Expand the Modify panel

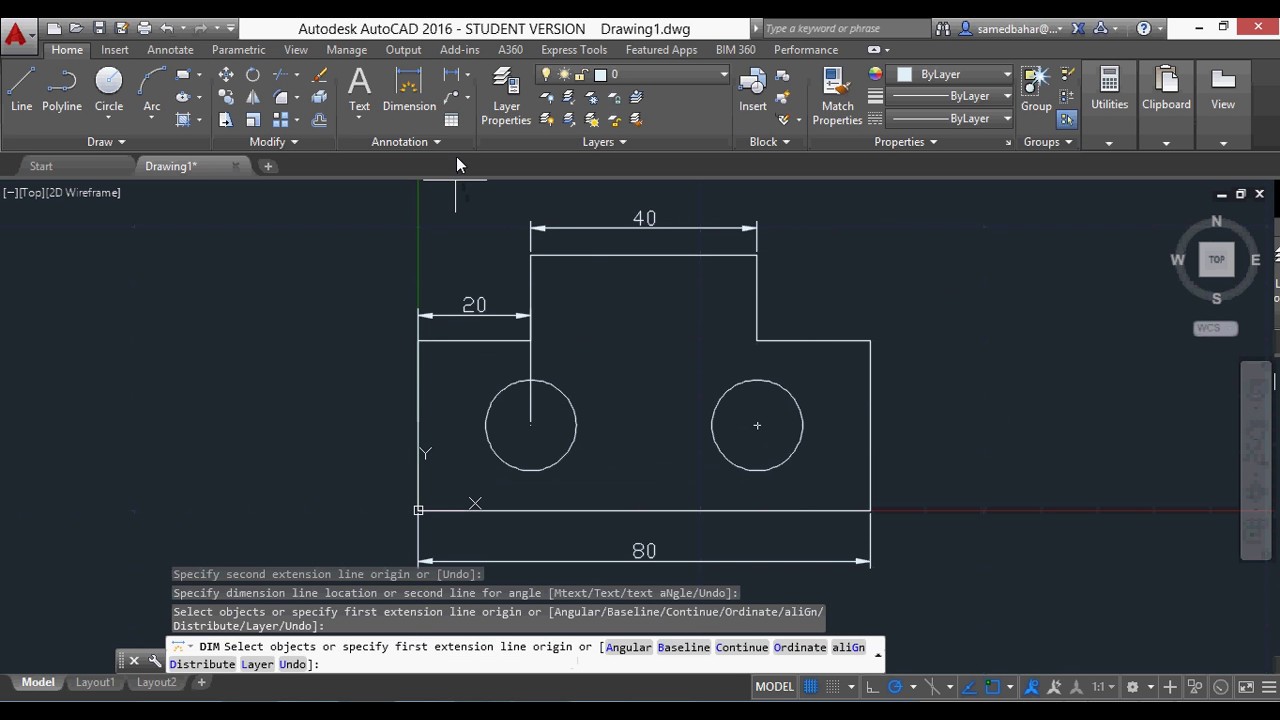coord(274,142)
